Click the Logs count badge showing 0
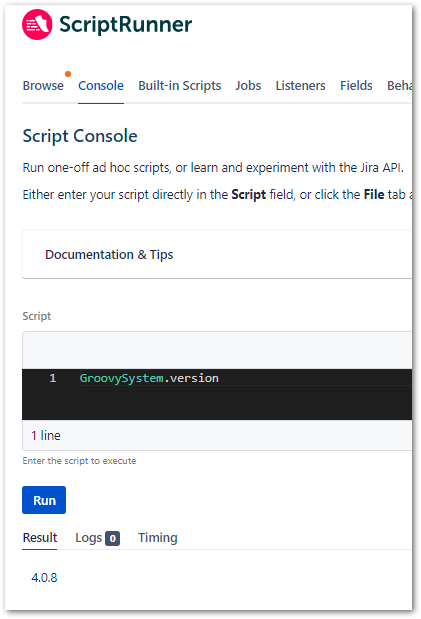Viewport: 421px width, 619px height. (x=113, y=538)
